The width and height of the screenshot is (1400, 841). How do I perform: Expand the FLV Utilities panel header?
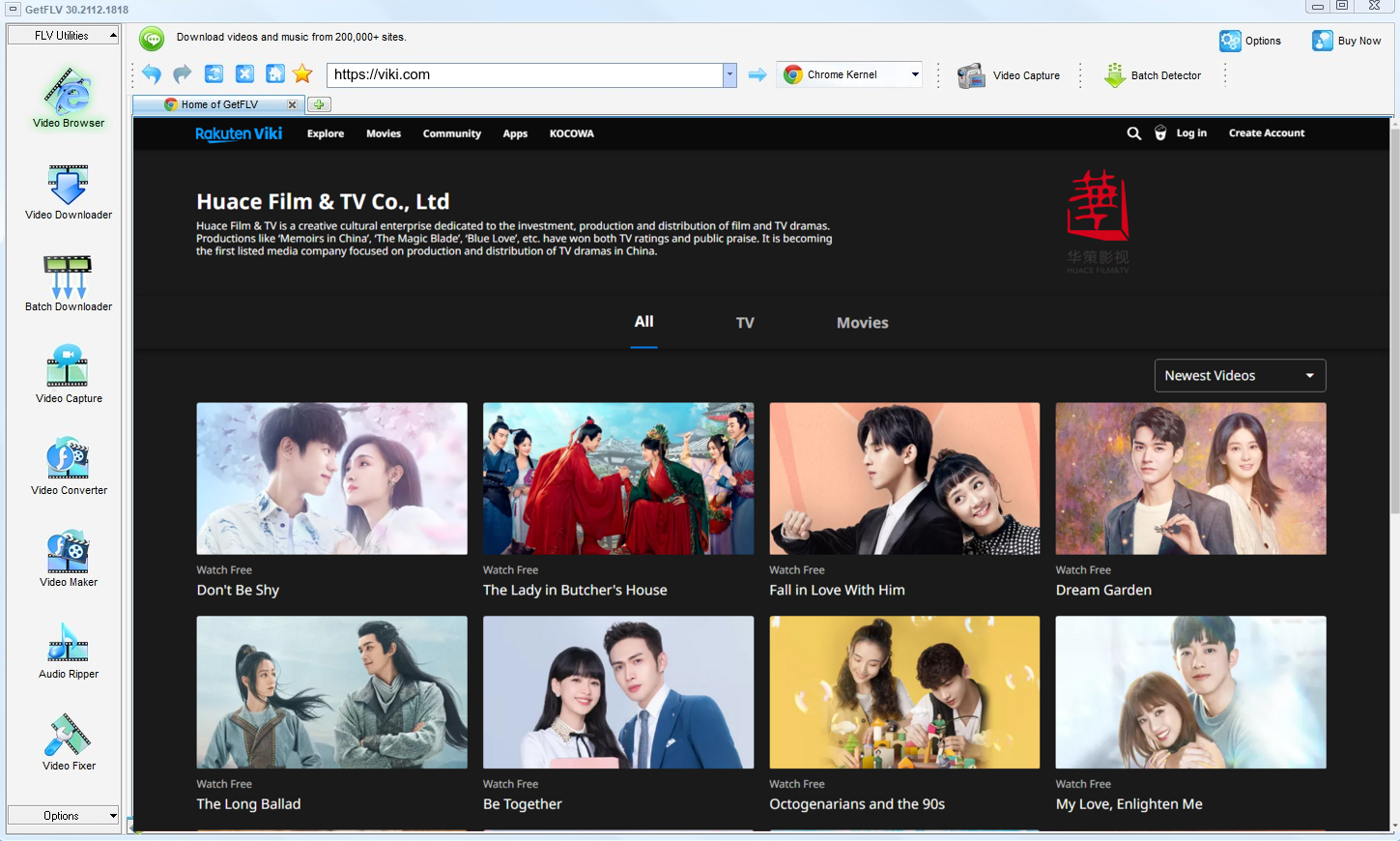63,36
